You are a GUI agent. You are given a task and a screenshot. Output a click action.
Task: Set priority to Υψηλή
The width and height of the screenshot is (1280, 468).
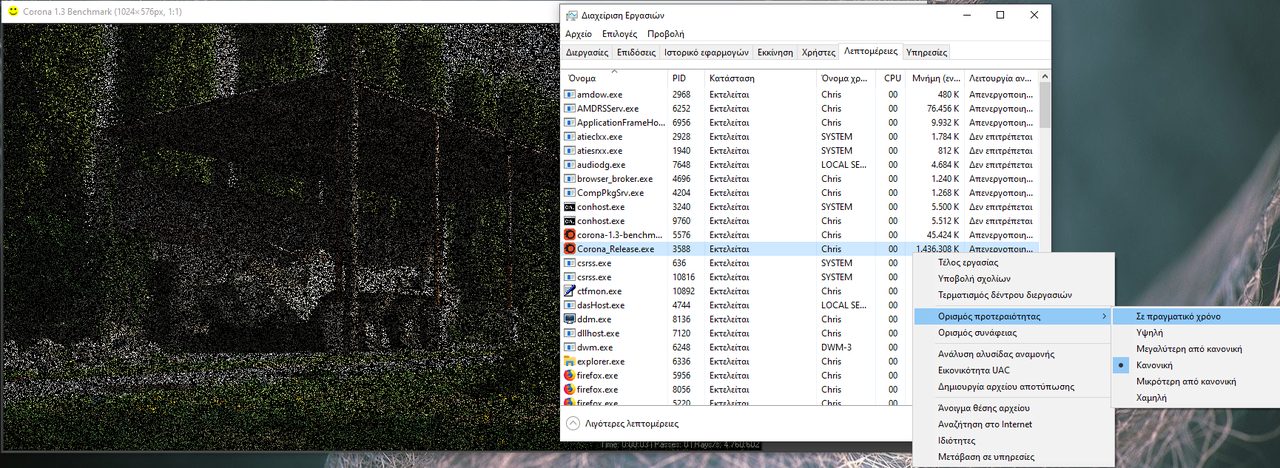(x=1195, y=332)
